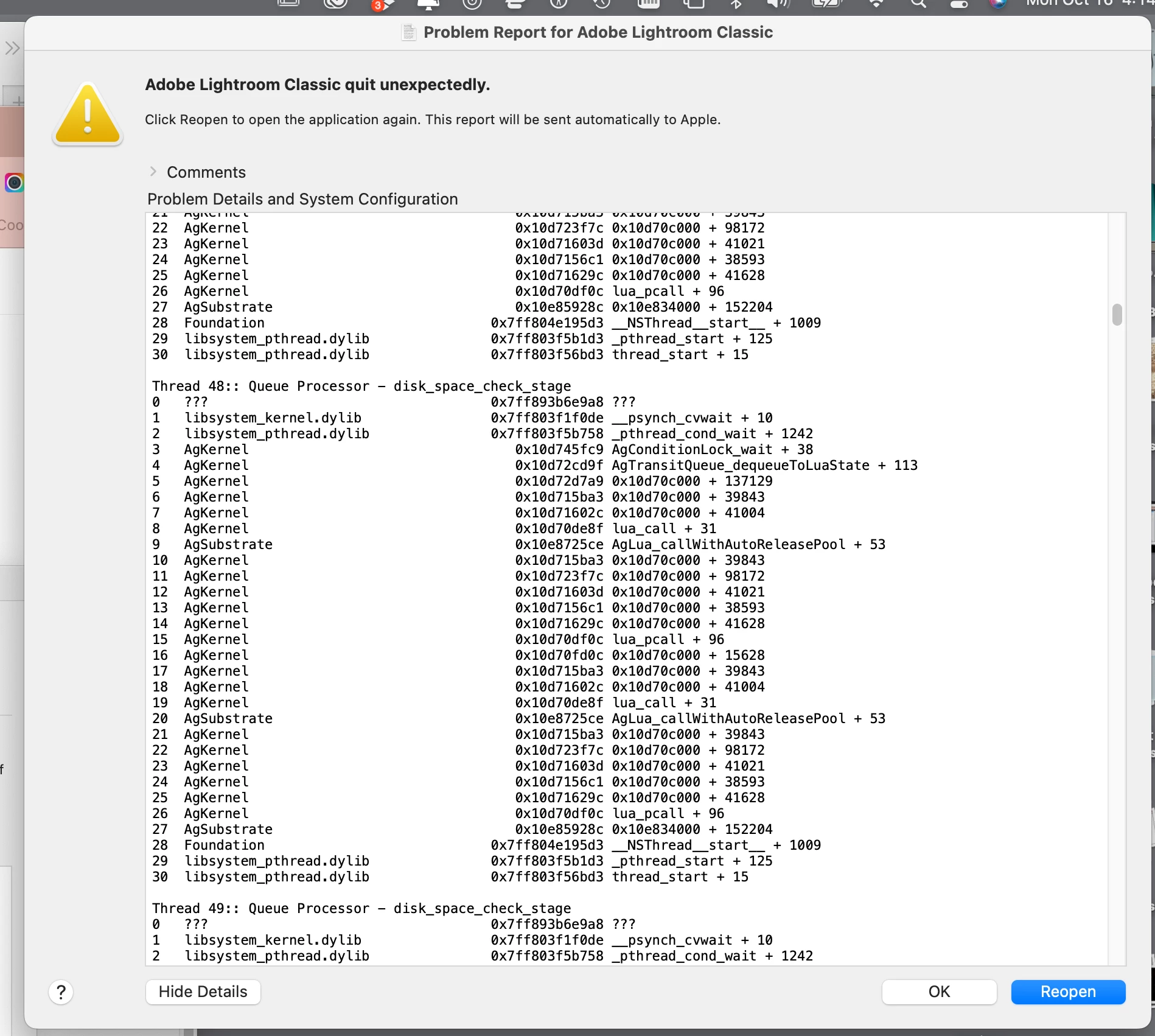Viewport: 1155px width, 1036px height.
Task: Click the Siri icon in the menu bar
Action: (x=998, y=4)
